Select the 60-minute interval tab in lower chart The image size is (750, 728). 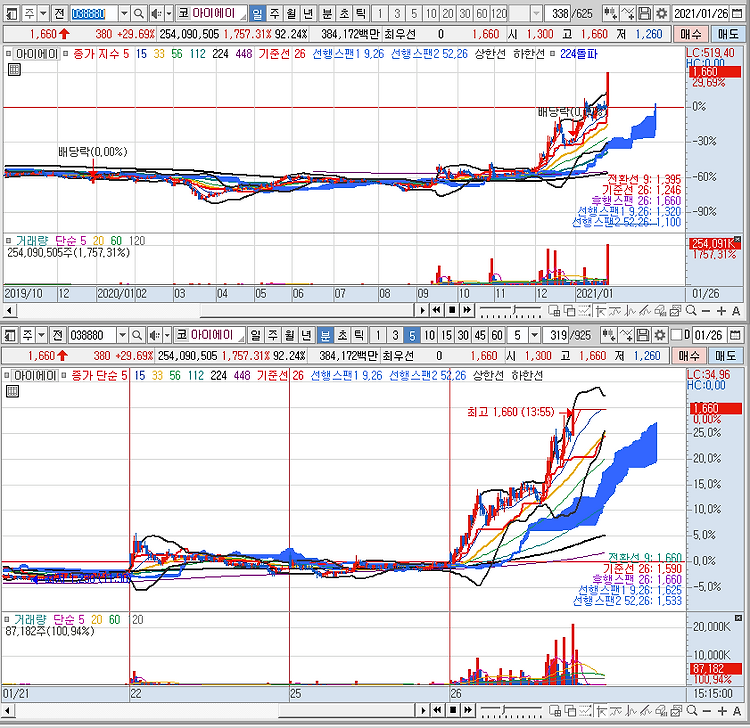(x=497, y=335)
